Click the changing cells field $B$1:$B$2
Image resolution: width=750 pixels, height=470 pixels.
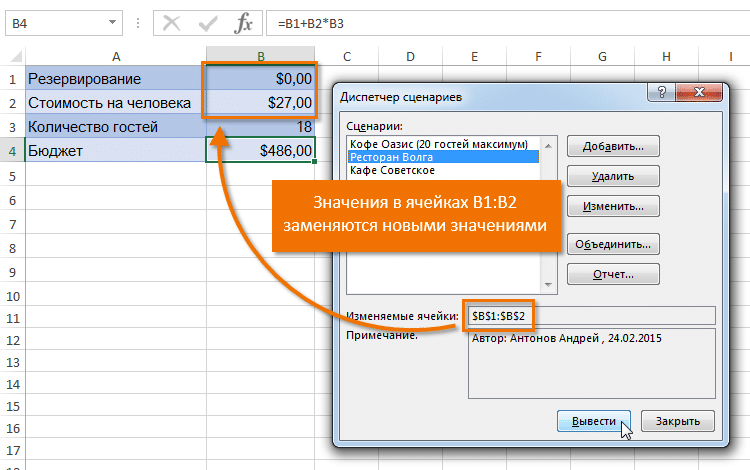click(591, 316)
